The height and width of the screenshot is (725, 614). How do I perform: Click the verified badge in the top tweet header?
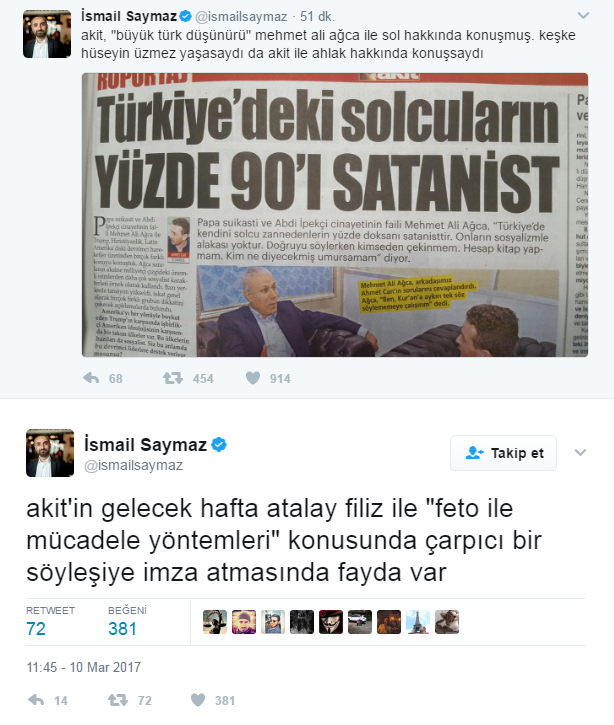point(185,17)
